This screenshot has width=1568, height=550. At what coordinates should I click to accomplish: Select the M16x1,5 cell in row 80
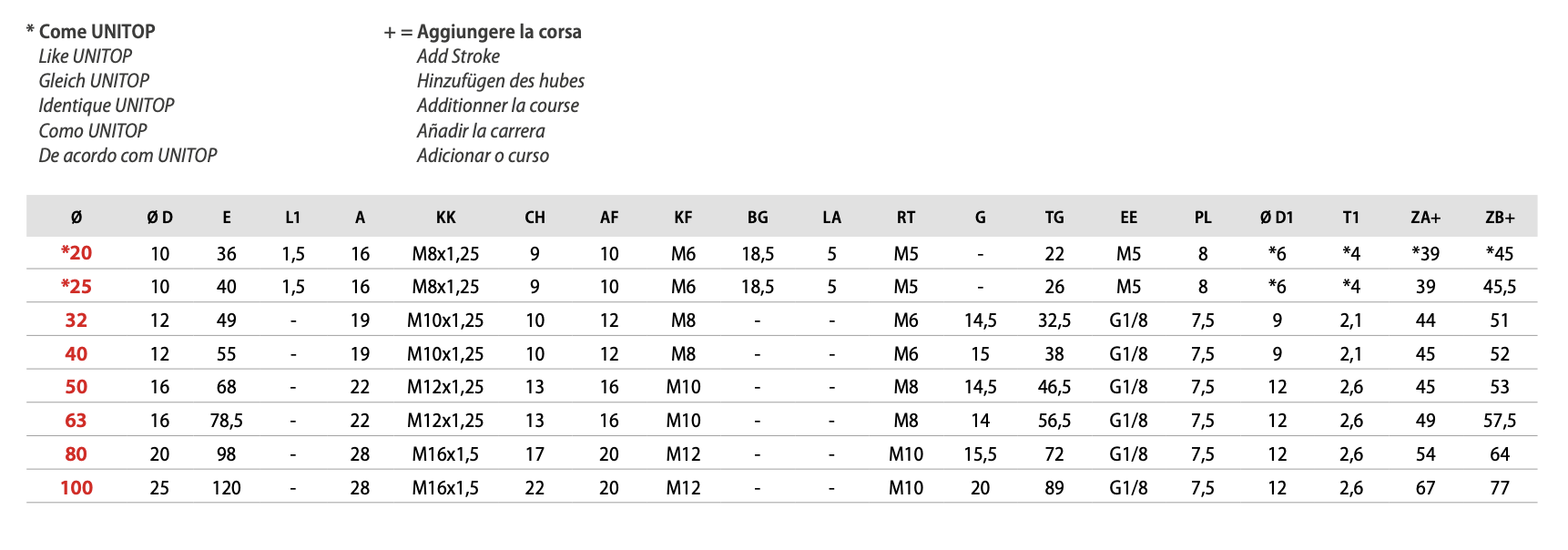coord(445,454)
